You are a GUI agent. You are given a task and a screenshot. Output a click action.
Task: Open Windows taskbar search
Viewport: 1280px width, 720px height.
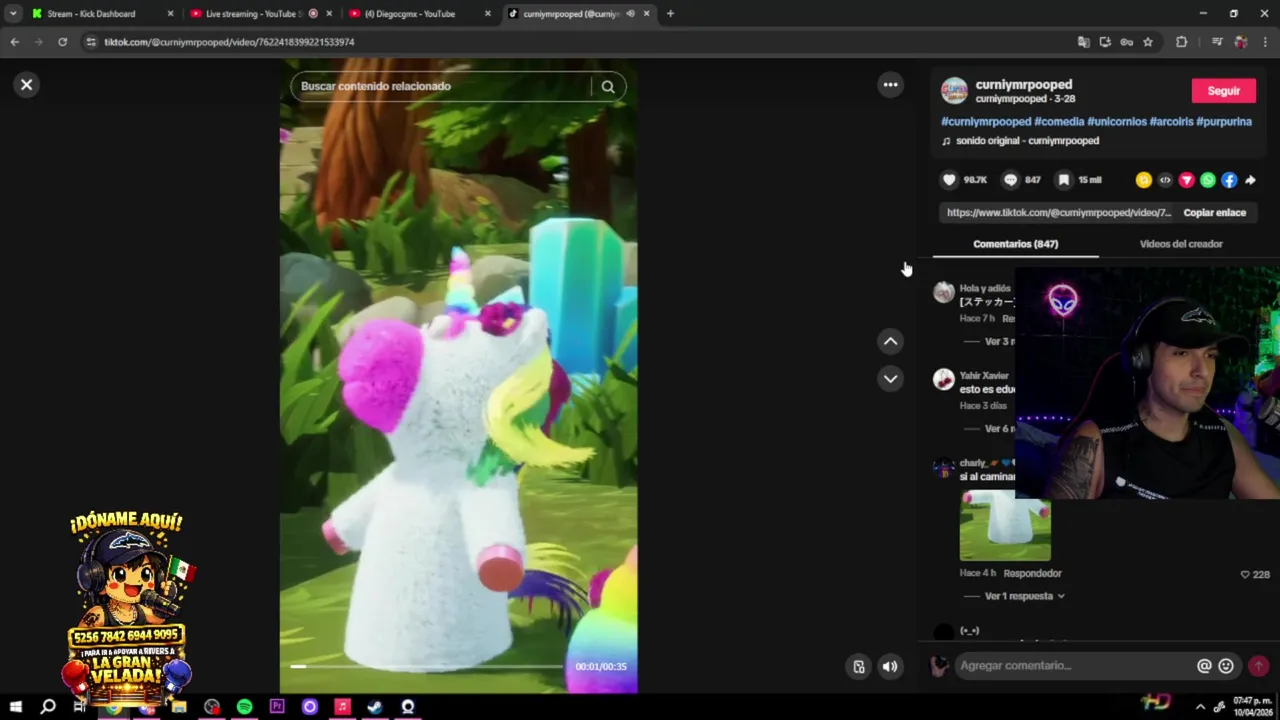pyautogui.click(x=47, y=707)
